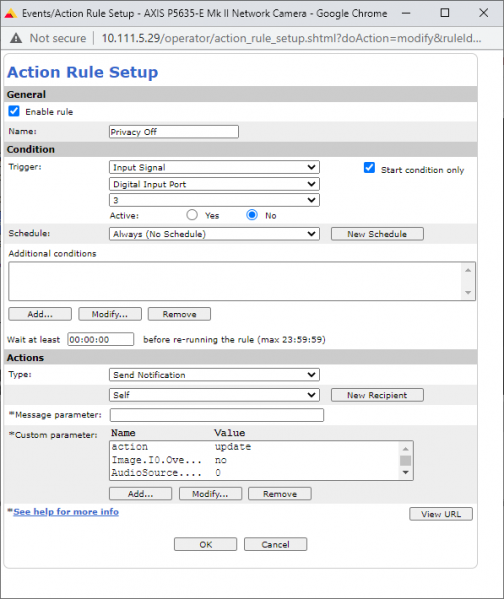Minimize the Chrome window
Image resolution: width=504 pixels, height=599 pixels.
pos(406,13)
